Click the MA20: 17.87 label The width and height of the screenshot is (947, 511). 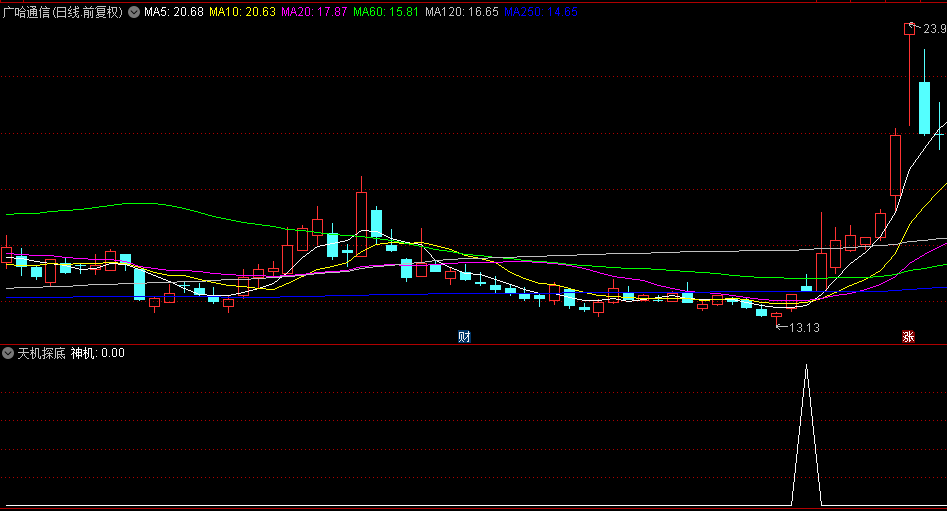coord(314,12)
